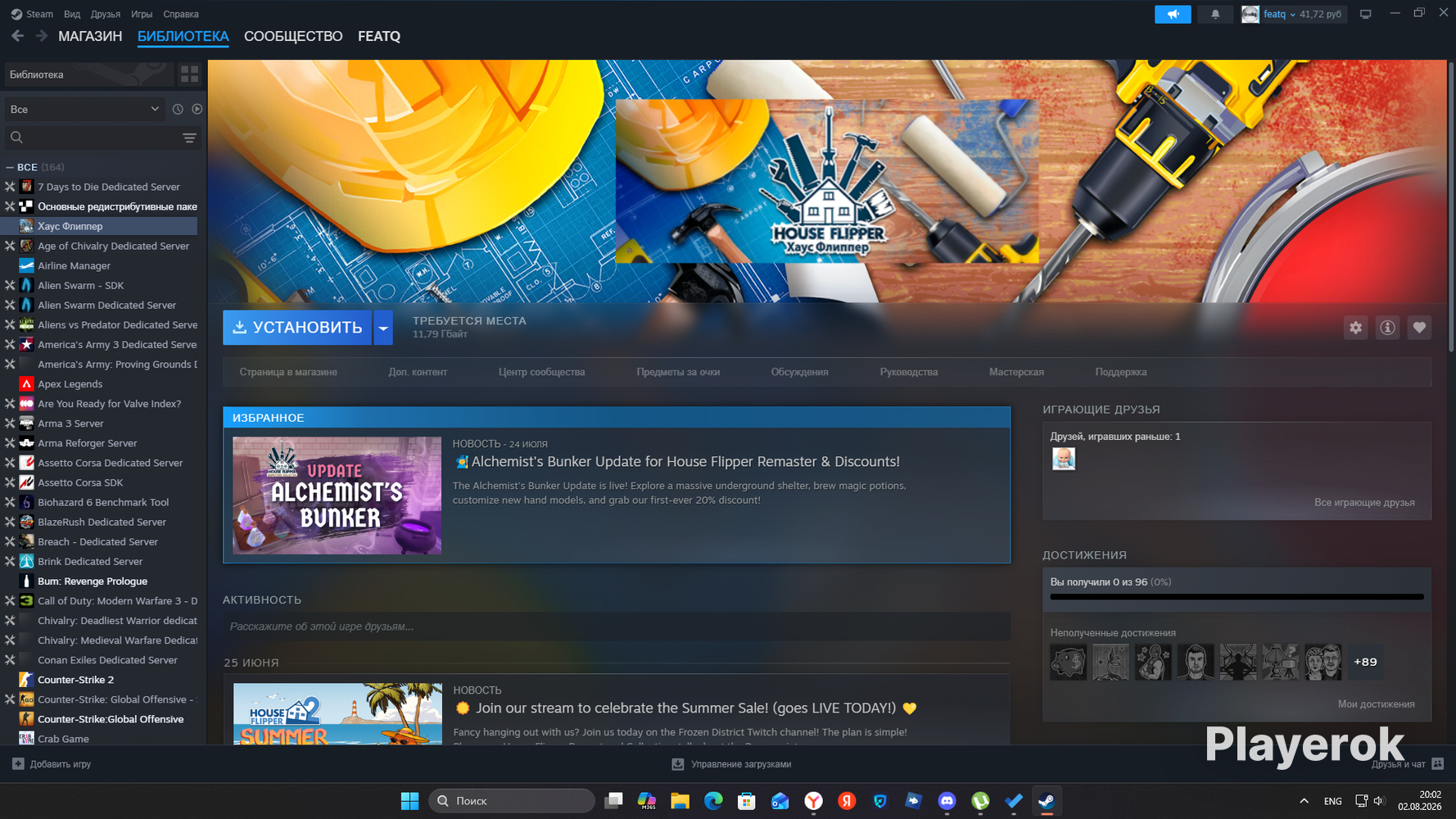This screenshot has width=1456, height=819.
Task: Open File Explorer from the taskbar
Action: click(x=680, y=800)
